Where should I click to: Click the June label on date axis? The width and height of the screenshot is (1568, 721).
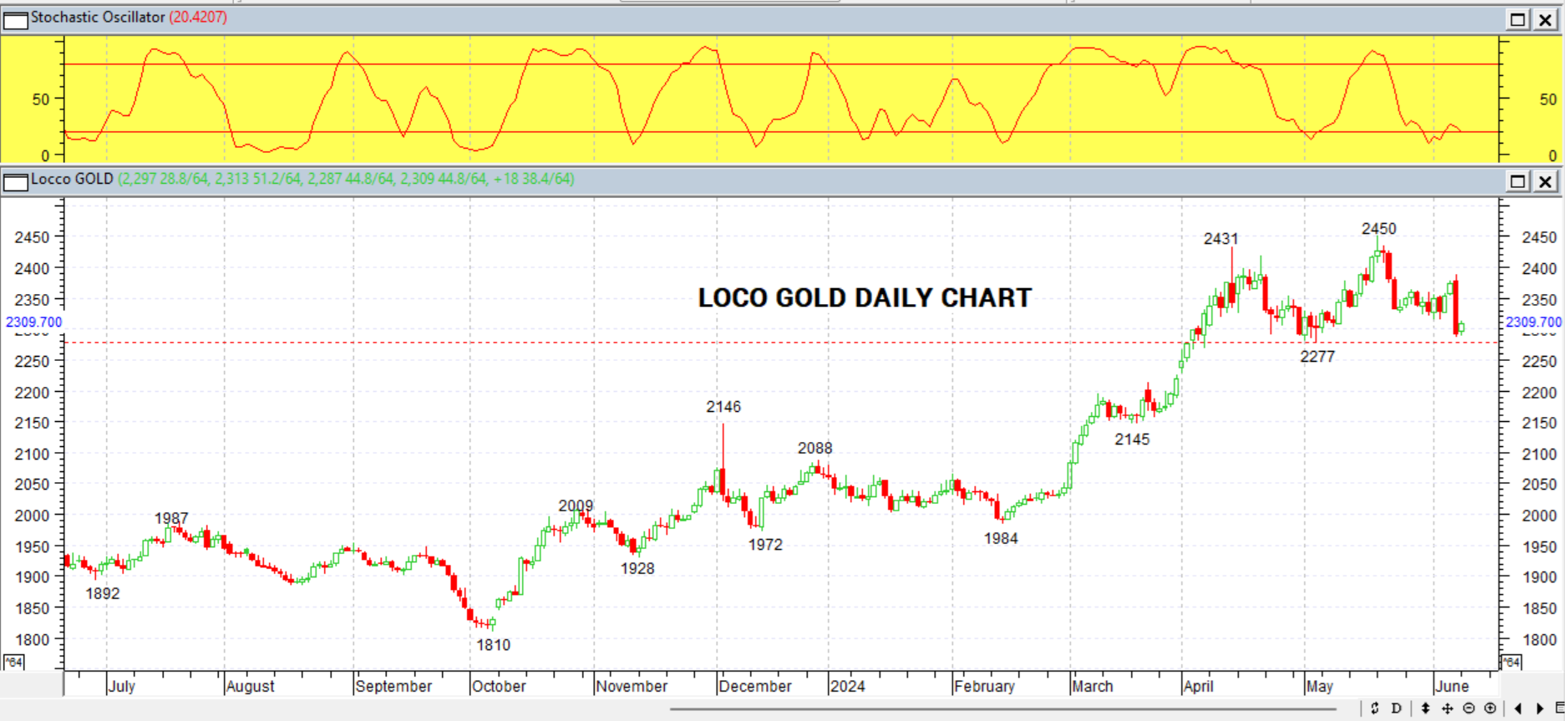click(x=1452, y=686)
